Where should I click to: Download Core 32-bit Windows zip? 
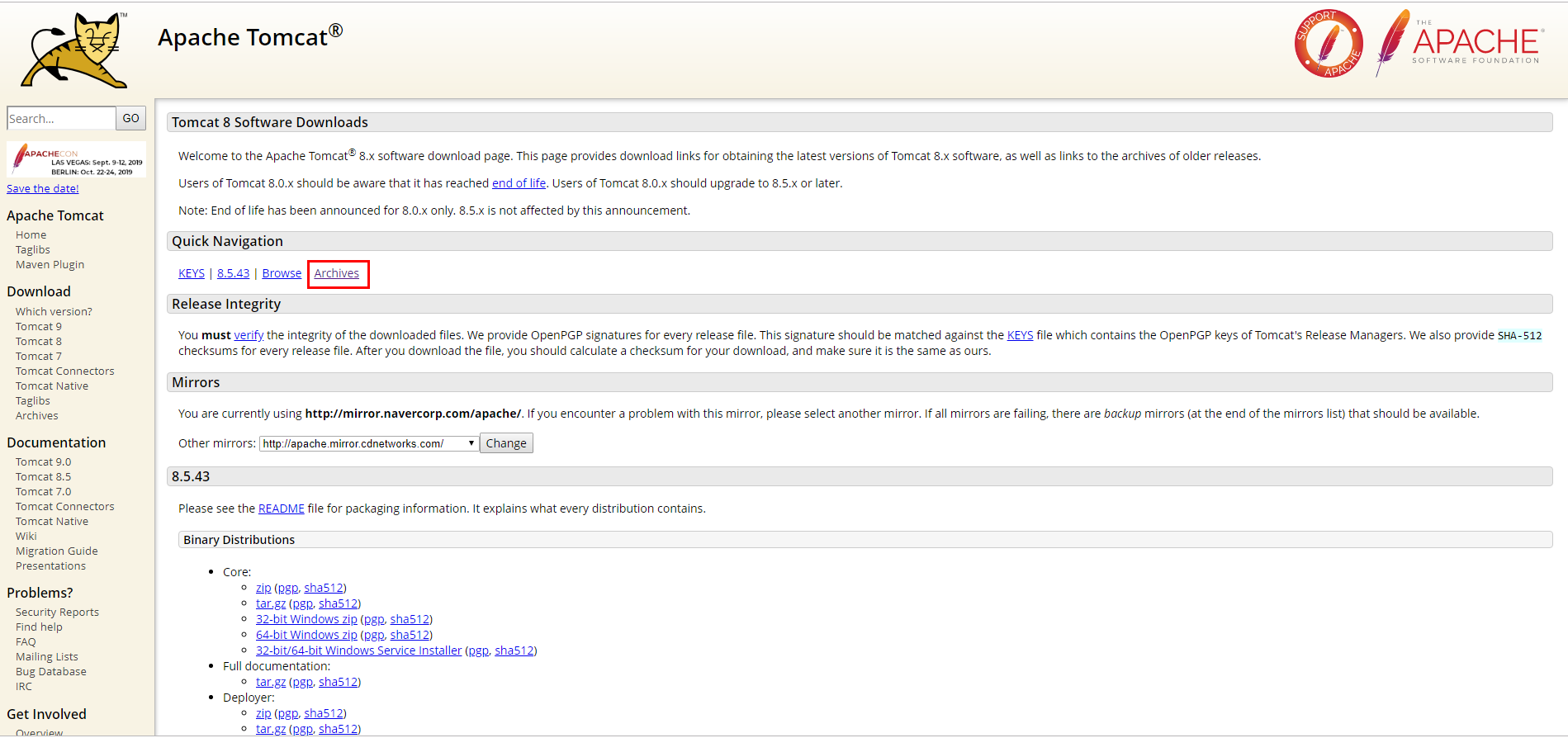(x=306, y=619)
